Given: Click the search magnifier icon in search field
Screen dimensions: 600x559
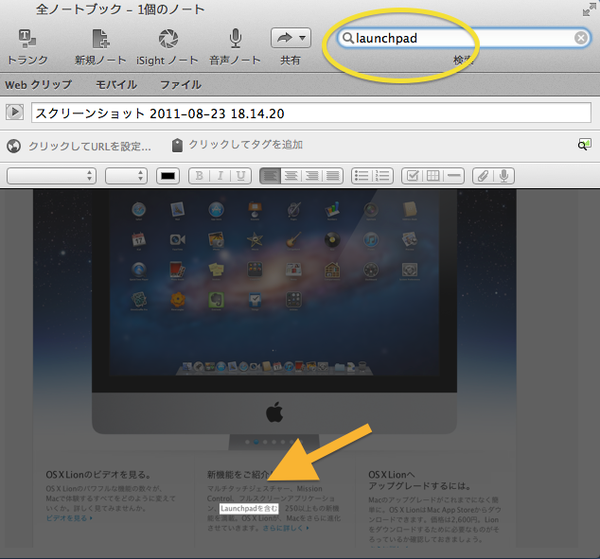Looking at the screenshot, I should tap(347, 38).
